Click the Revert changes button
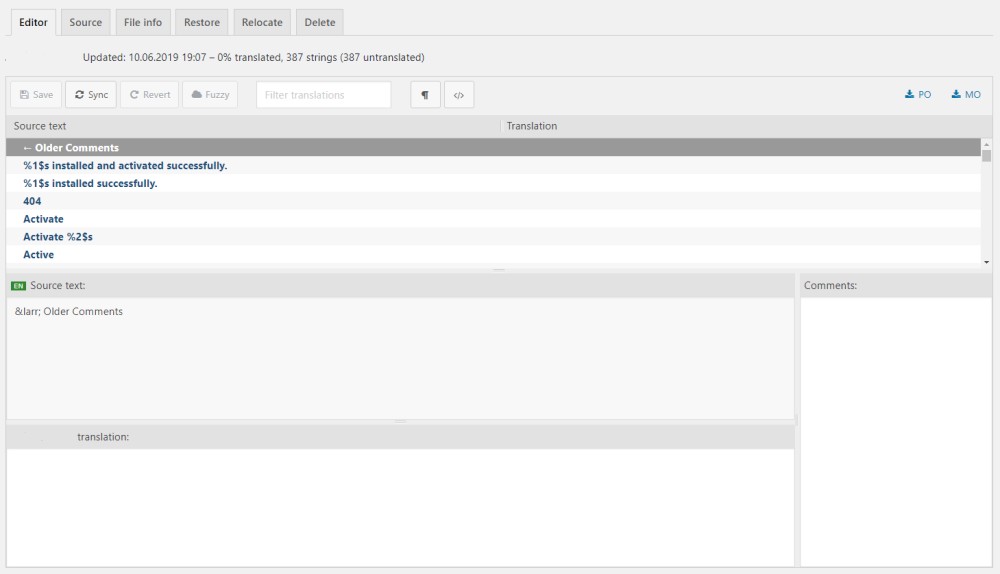The width and height of the screenshot is (1000, 574). [149, 95]
